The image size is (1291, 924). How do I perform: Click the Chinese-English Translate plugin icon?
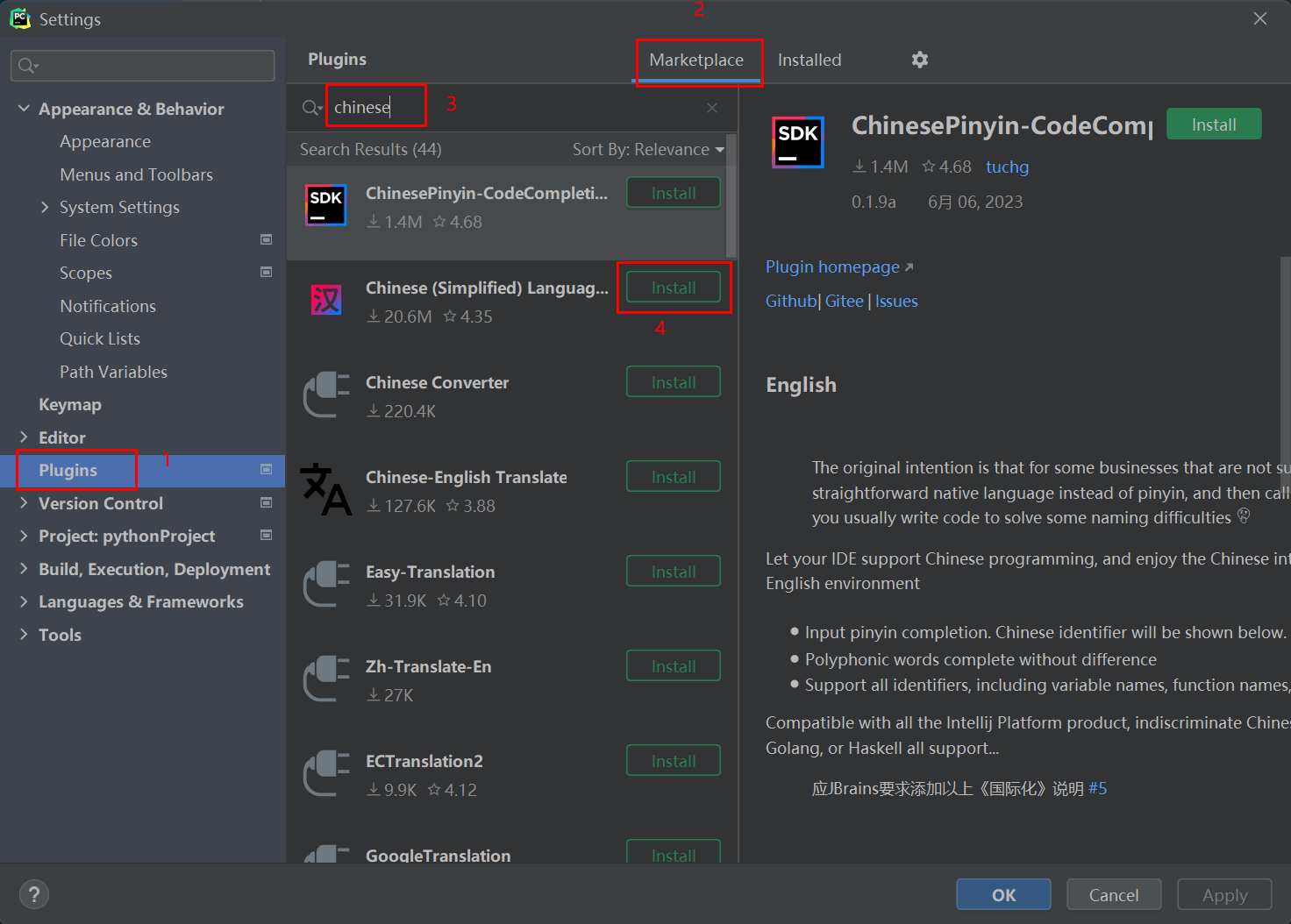pos(326,490)
